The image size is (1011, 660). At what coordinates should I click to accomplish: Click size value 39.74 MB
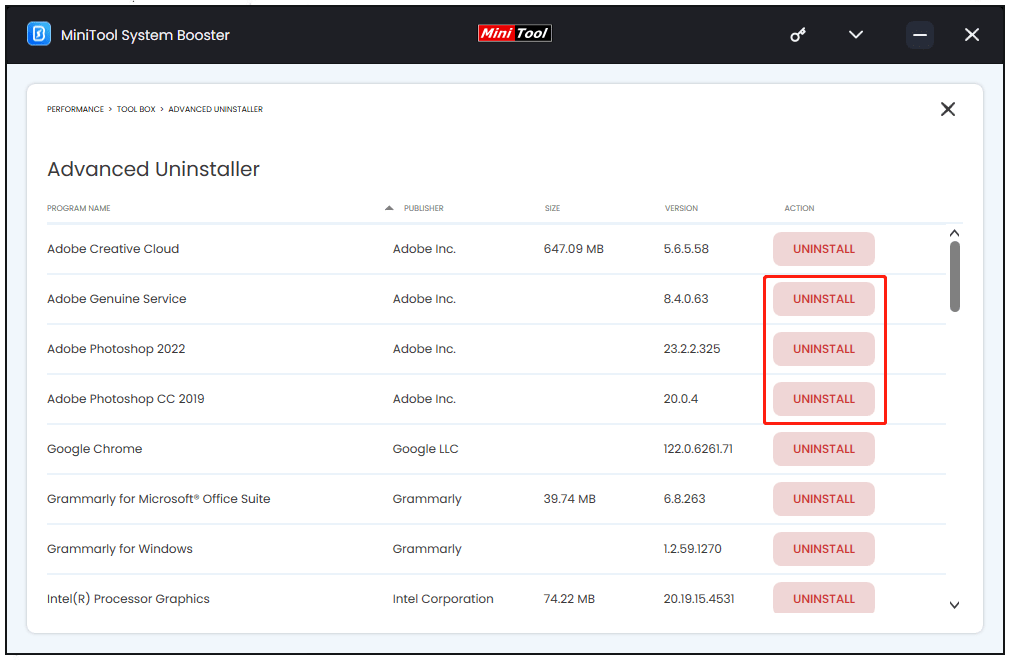click(570, 499)
